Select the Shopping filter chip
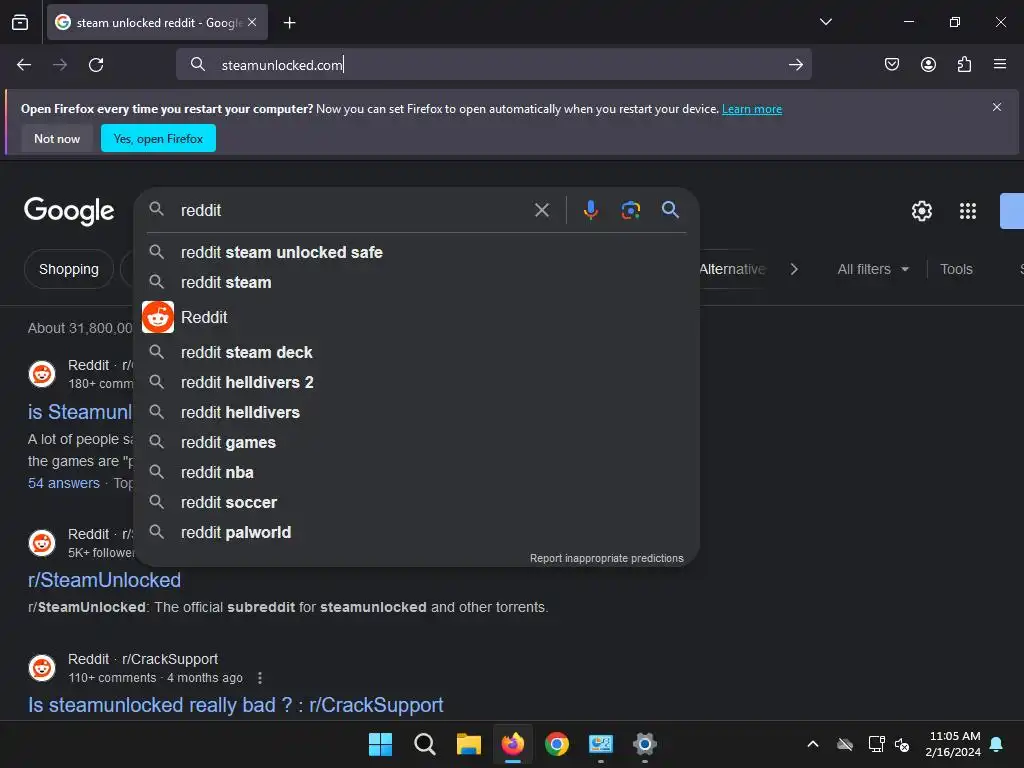The height and width of the screenshot is (768, 1024). click(x=69, y=269)
